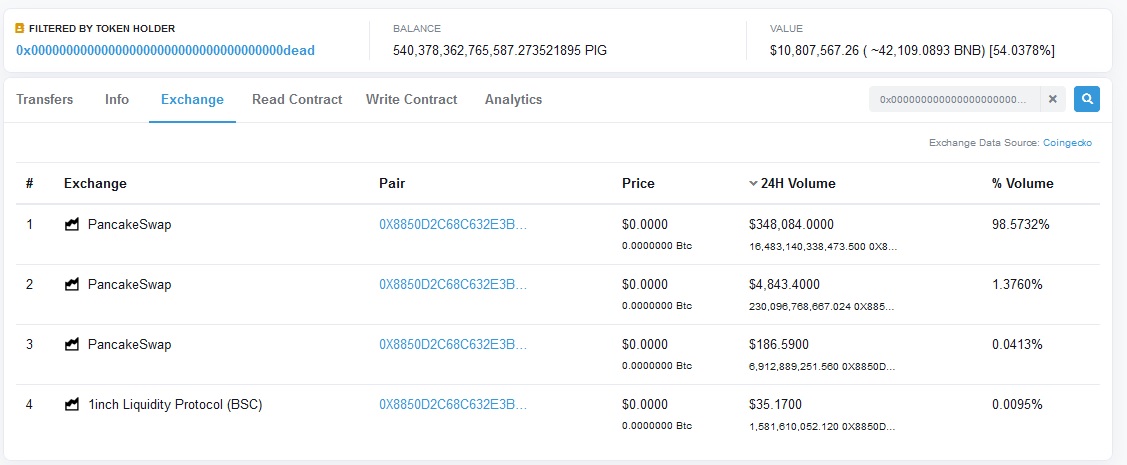1127x465 pixels.
Task: Switch to the Transfers tab
Action: click(45, 100)
